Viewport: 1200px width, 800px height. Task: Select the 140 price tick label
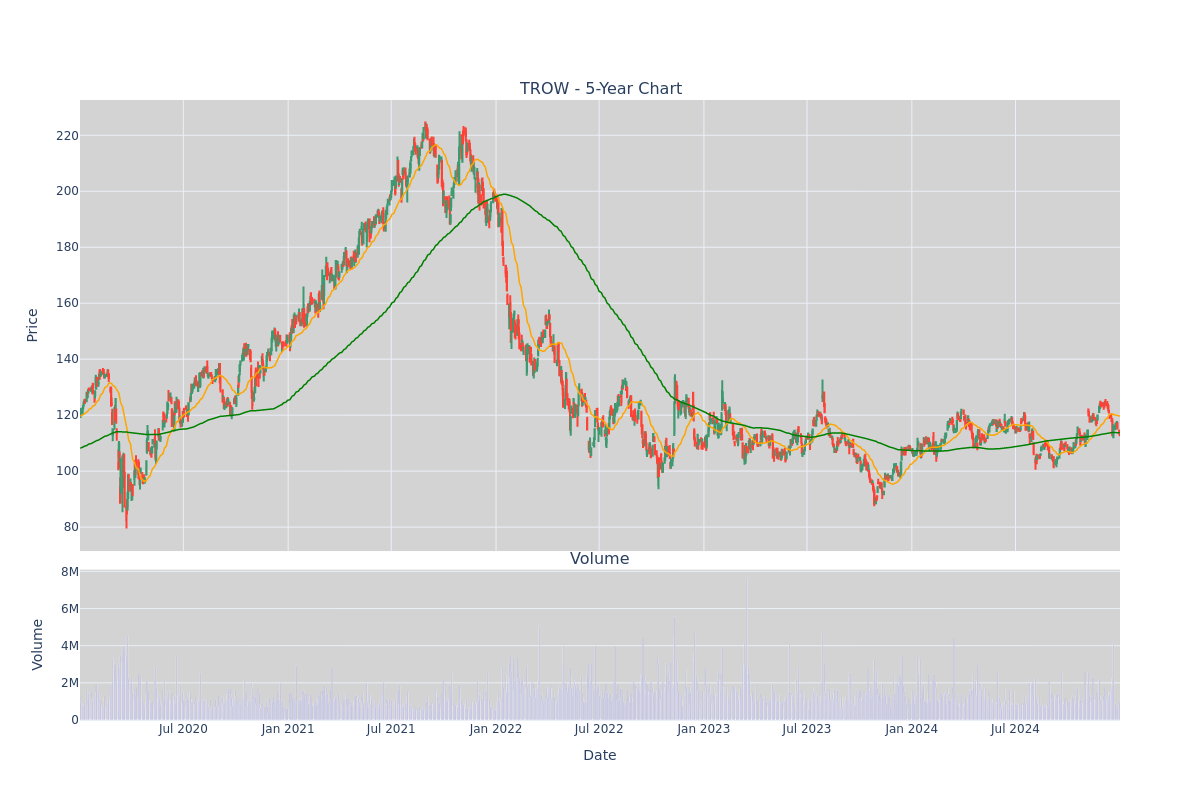pyautogui.click(x=67, y=359)
